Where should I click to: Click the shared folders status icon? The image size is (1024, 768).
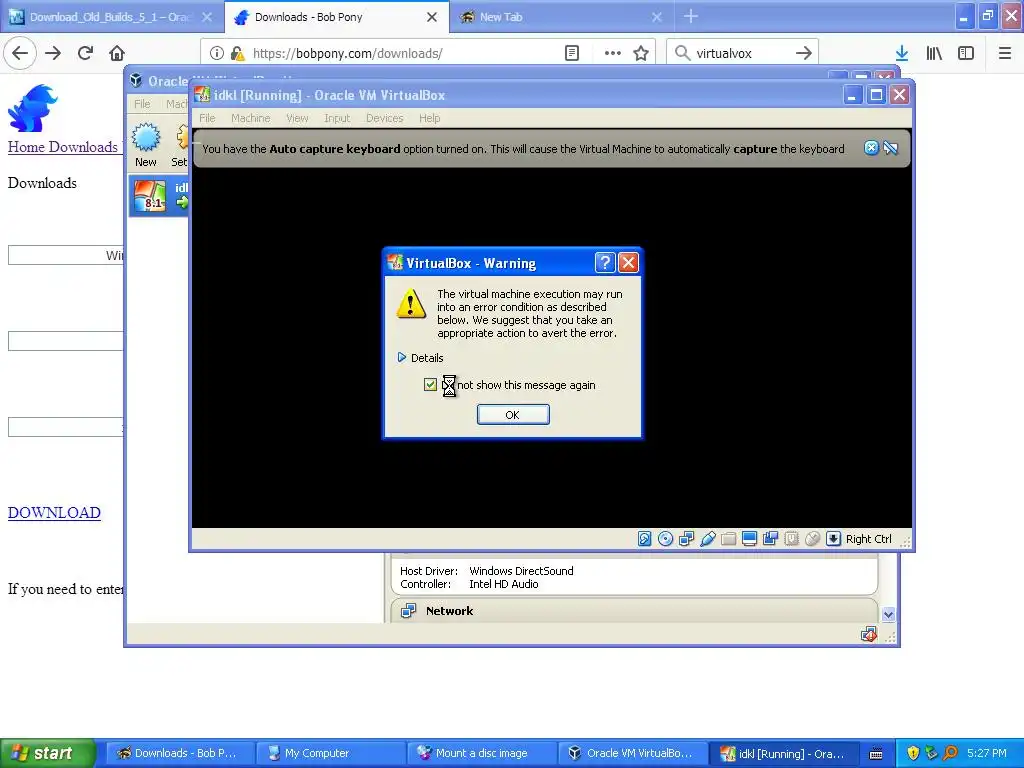(729, 539)
